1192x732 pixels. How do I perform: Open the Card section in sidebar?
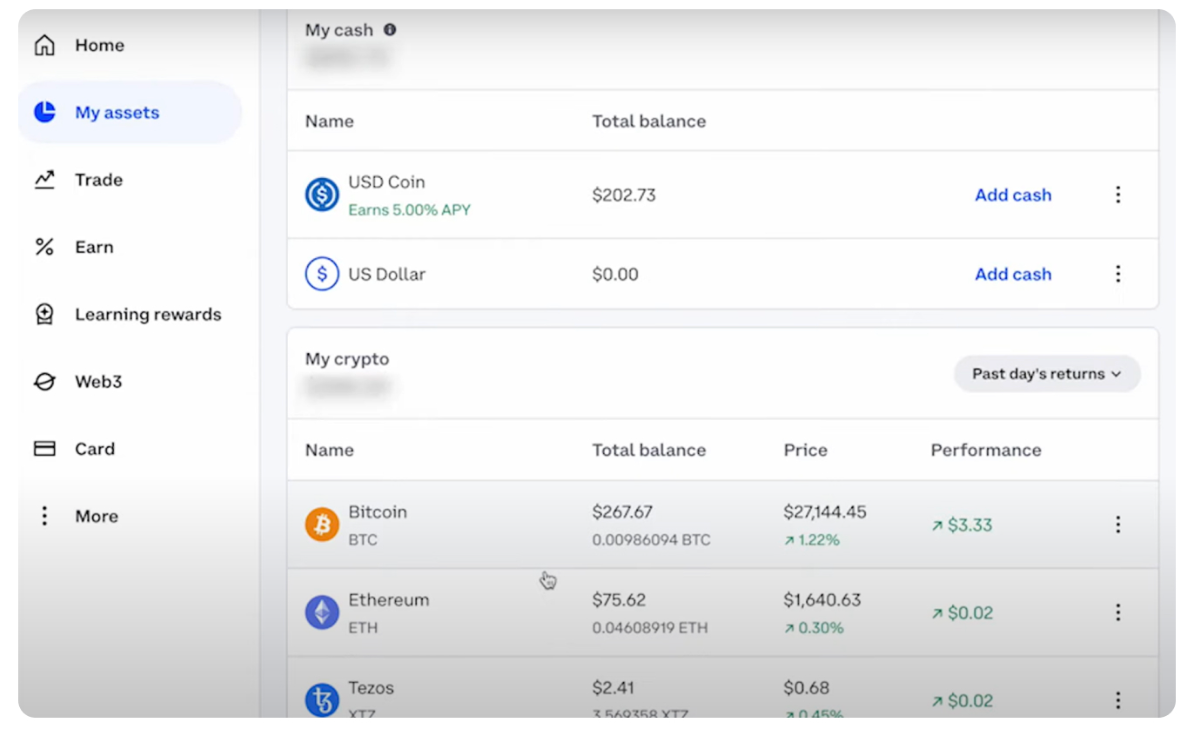point(94,449)
